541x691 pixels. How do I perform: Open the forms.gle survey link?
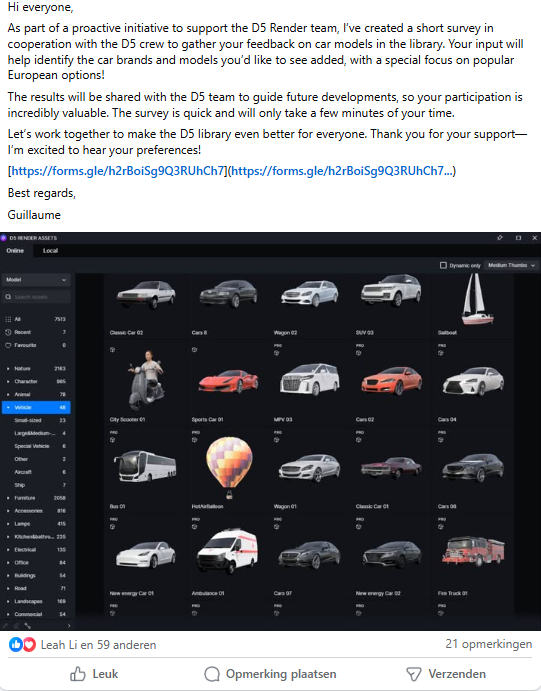[118, 171]
